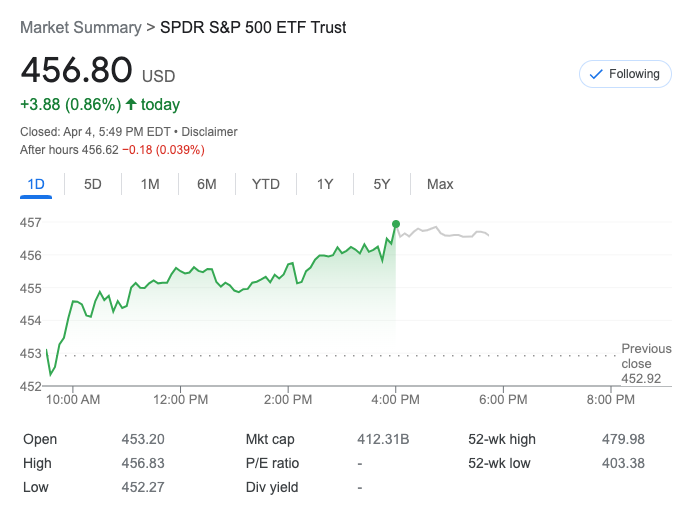The height and width of the screenshot is (509, 694).
Task: Open the YTD chart view
Action: pos(266,184)
